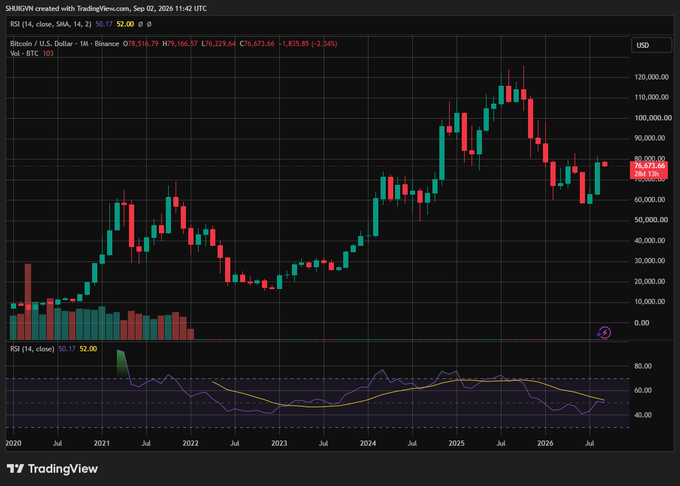Viewport: 680px width, 486px height.
Task: Click the volume value 103
Action: [48, 53]
